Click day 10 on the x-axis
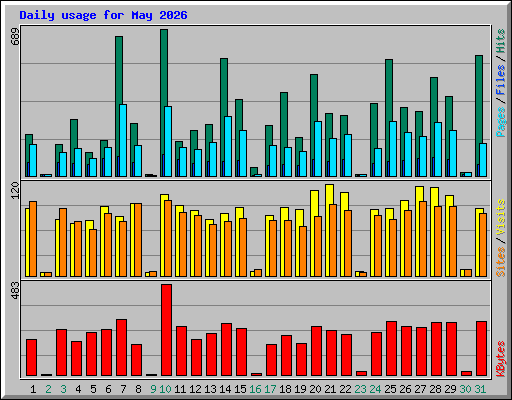This screenshot has width=512, height=400. point(165,389)
